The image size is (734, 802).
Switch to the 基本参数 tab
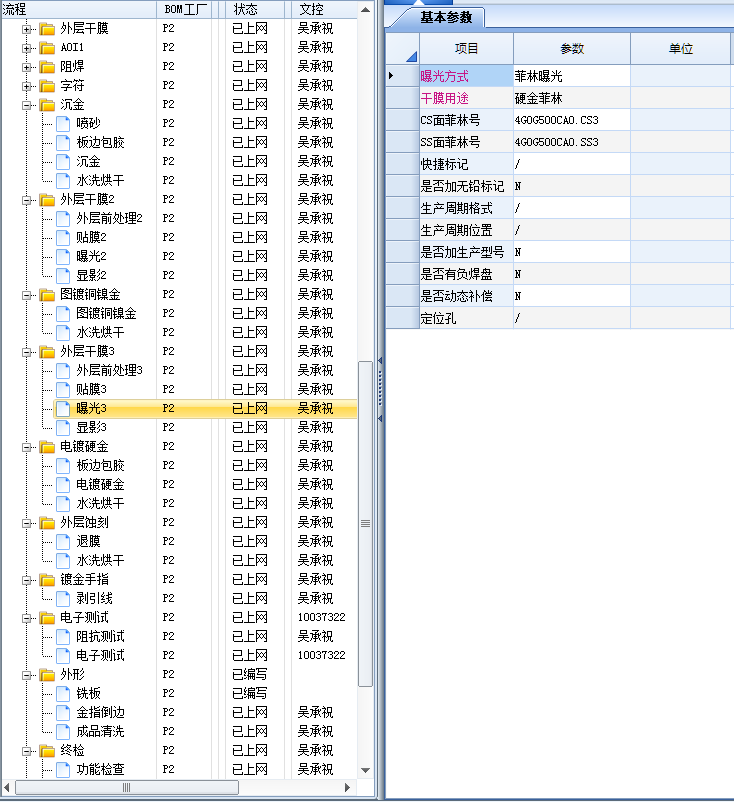(x=446, y=17)
